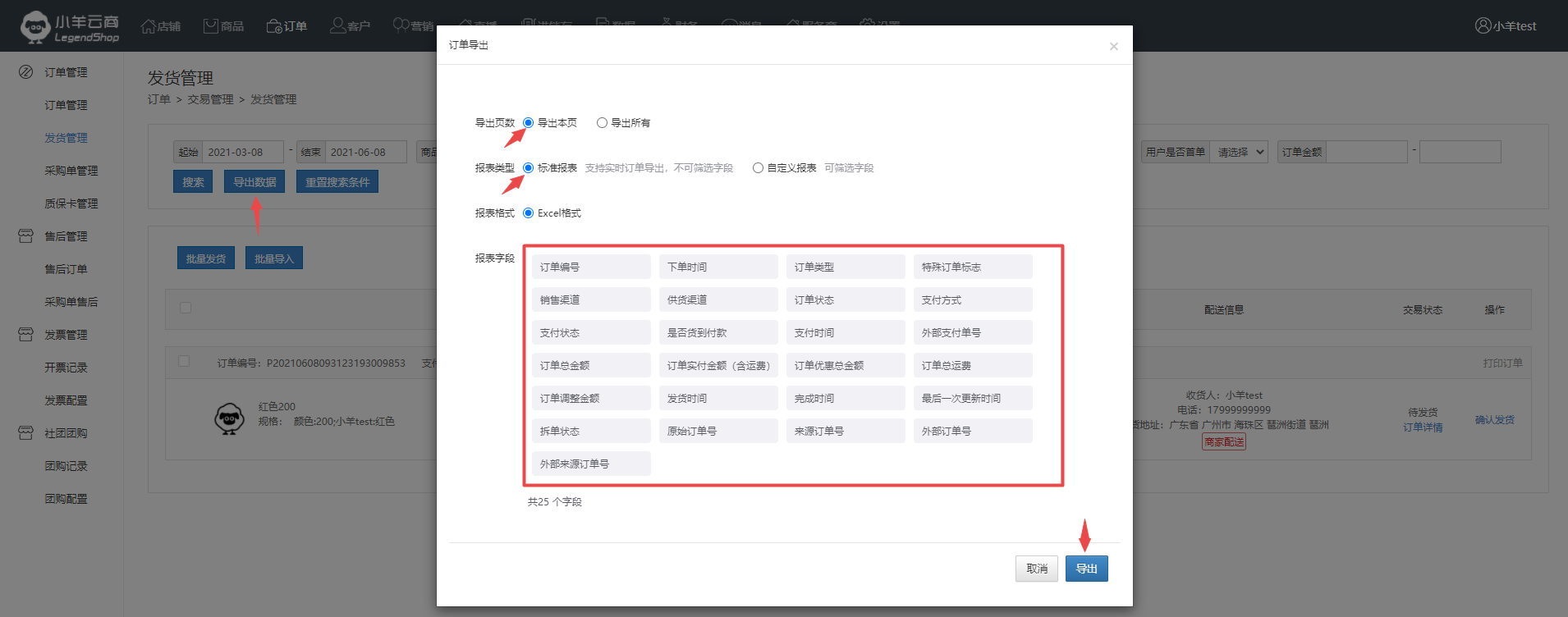Open the 店铺 store nav icon
This screenshot has height=617, width=1568.
click(149, 26)
